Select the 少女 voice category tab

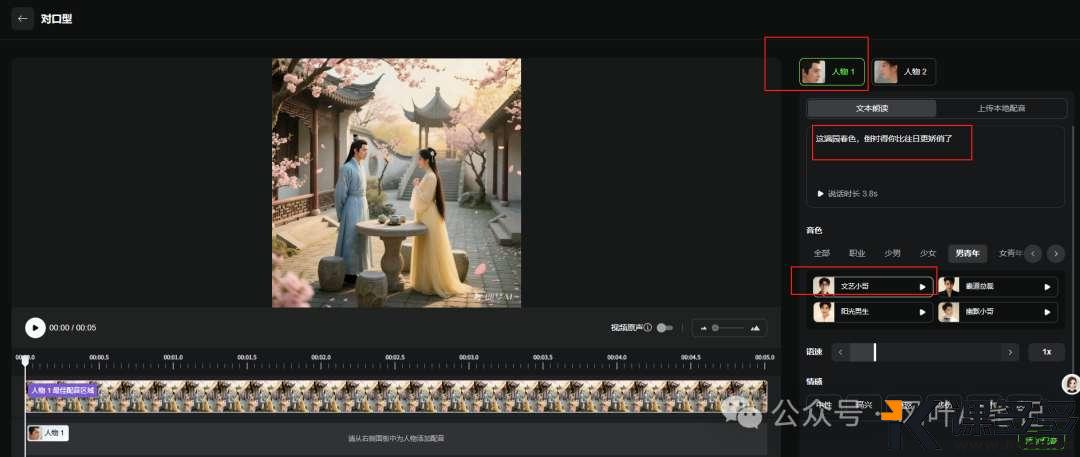coord(928,254)
